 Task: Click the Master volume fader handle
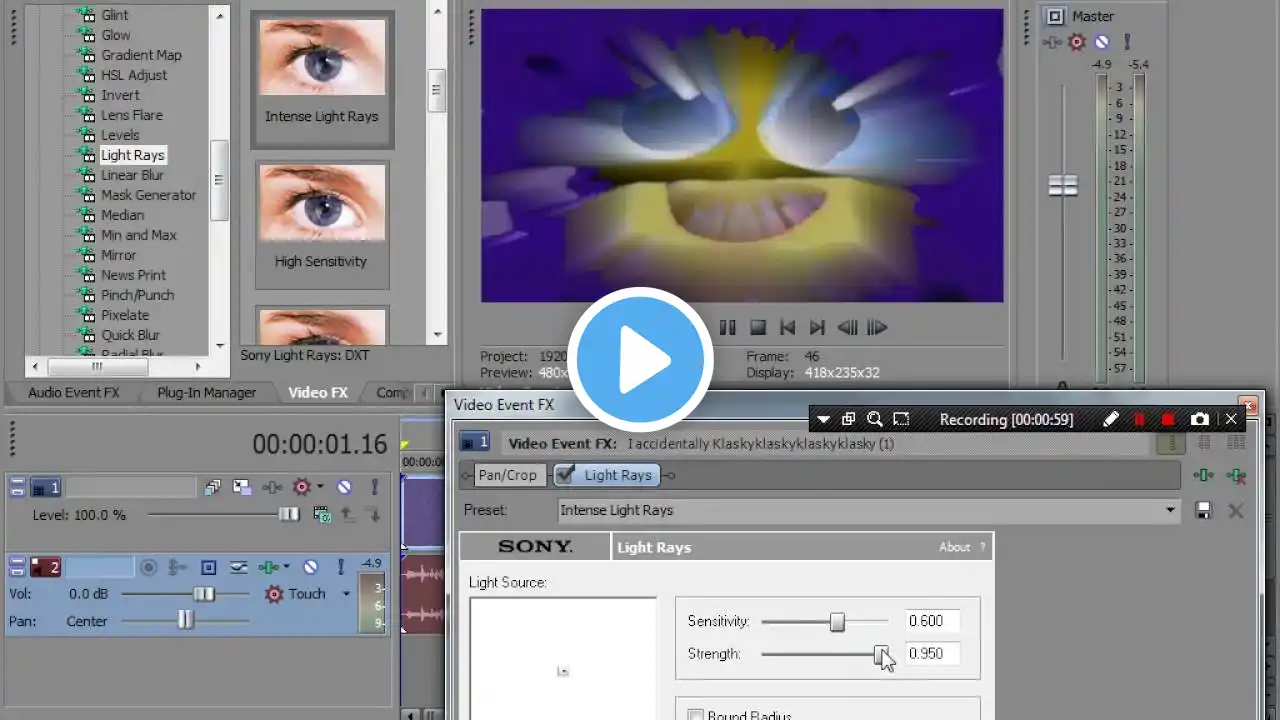click(1063, 185)
